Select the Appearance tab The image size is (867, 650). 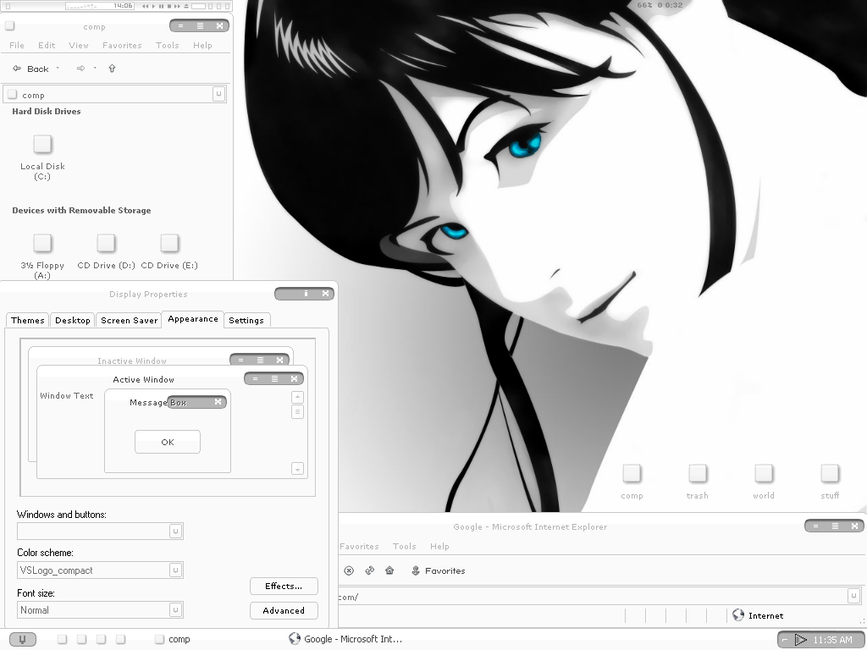click(193, 319)
